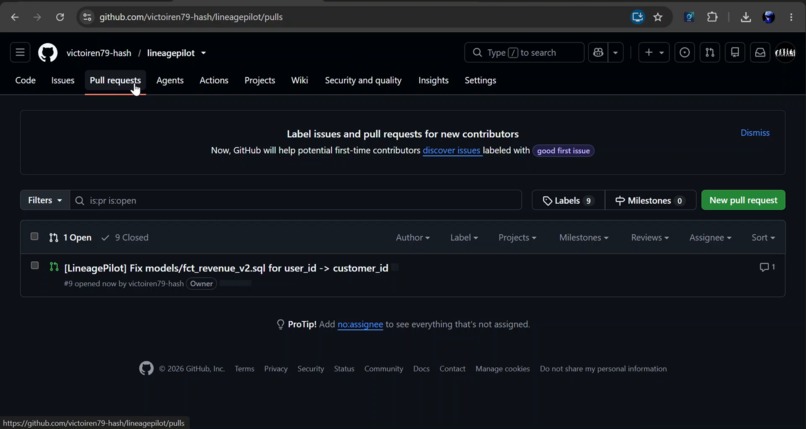Image resolution: width=806 pixels, height=429 pixels.
Task: Open victoiren79-hash owner link in header
Action: [x=99, y=53]
